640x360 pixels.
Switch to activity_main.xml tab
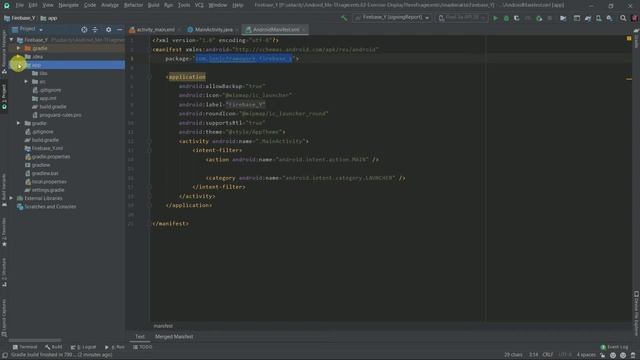155,30
